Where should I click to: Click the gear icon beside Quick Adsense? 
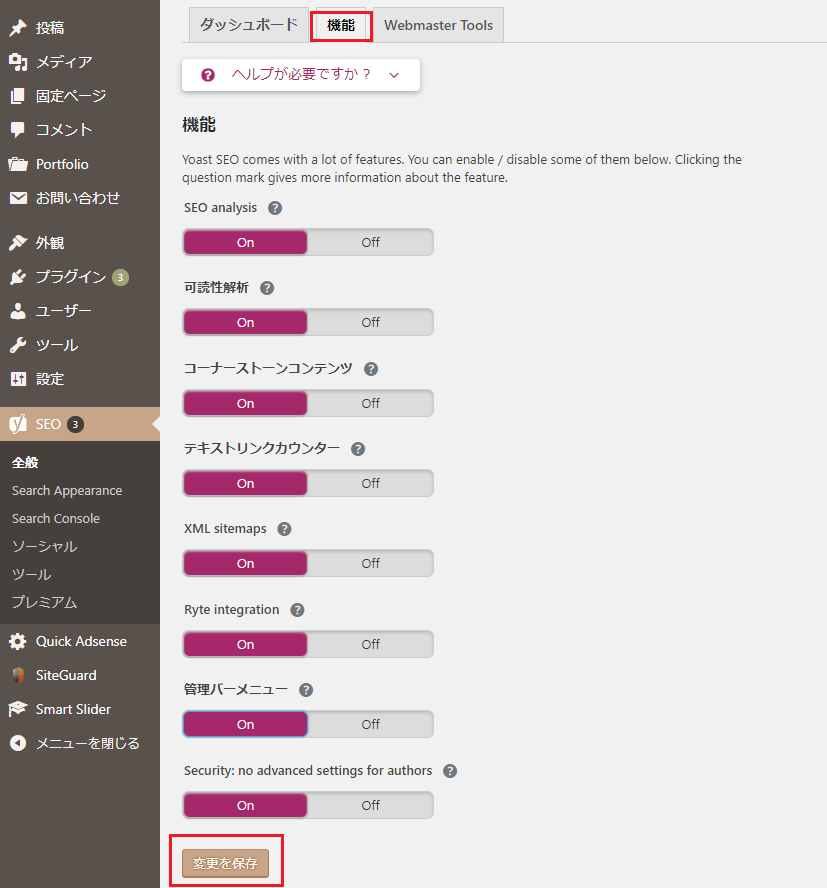18,642
